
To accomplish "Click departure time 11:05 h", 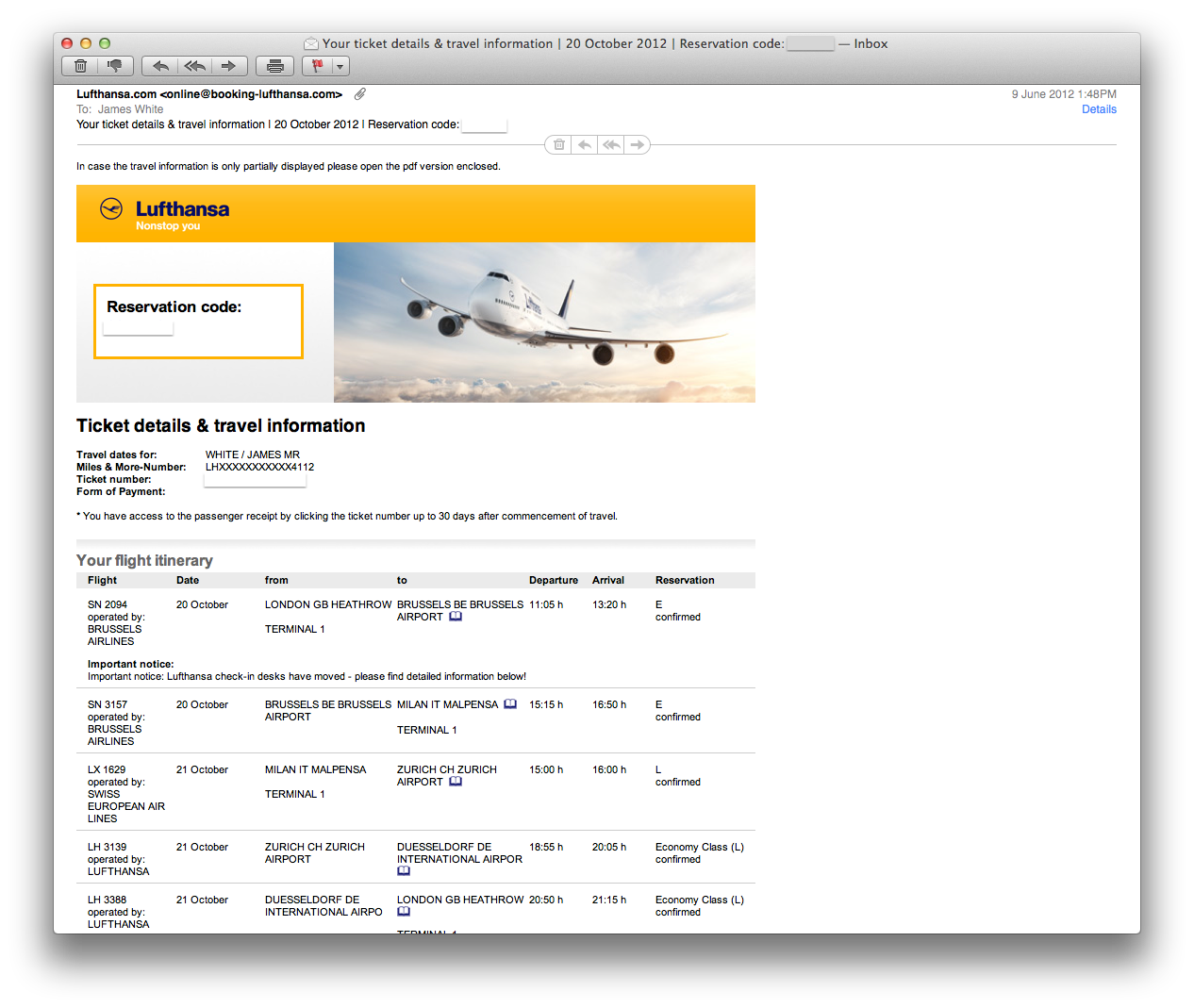I will pyautogui.click(x=546, y=604).
